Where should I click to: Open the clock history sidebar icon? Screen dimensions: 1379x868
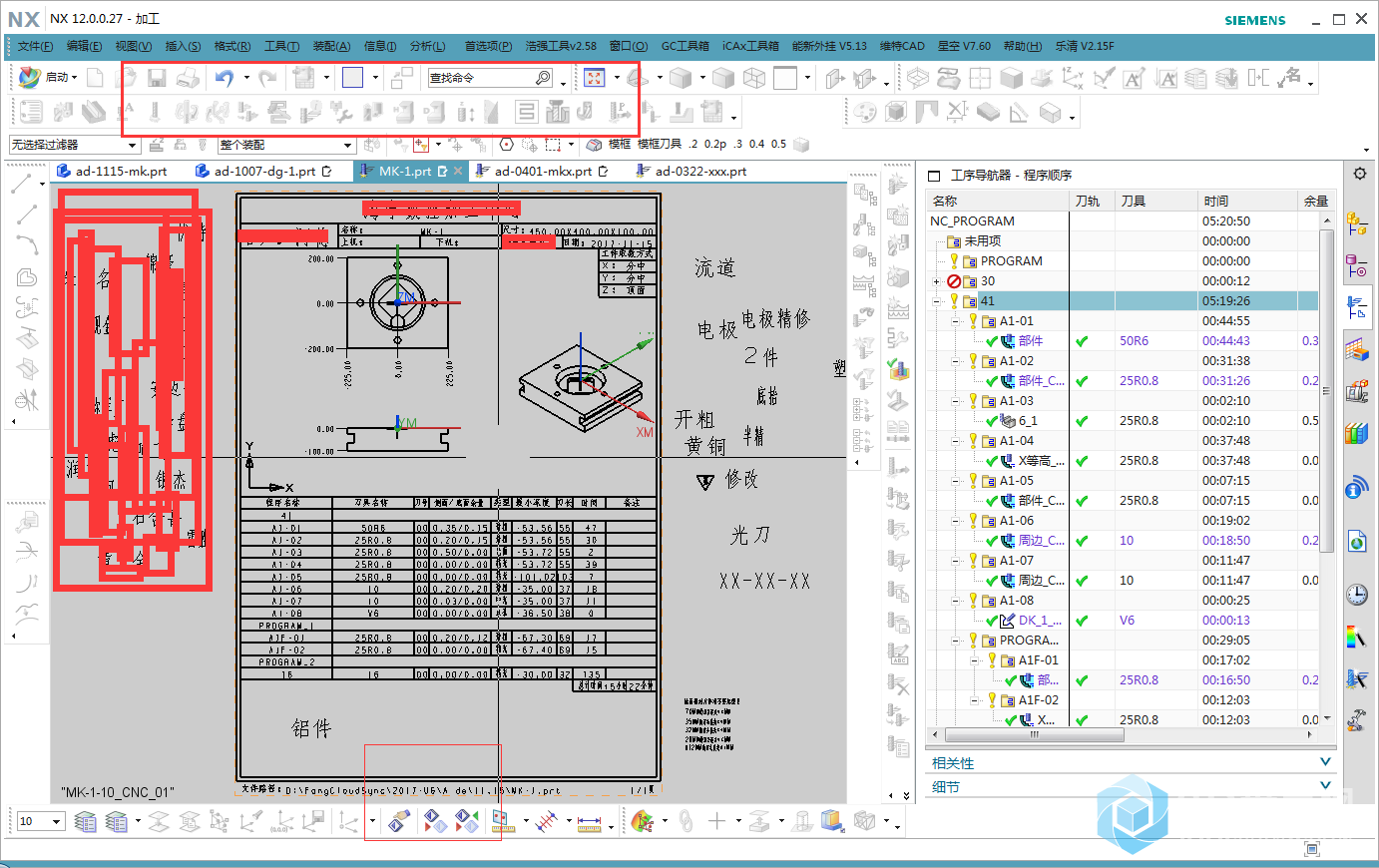click(1356, 595)
